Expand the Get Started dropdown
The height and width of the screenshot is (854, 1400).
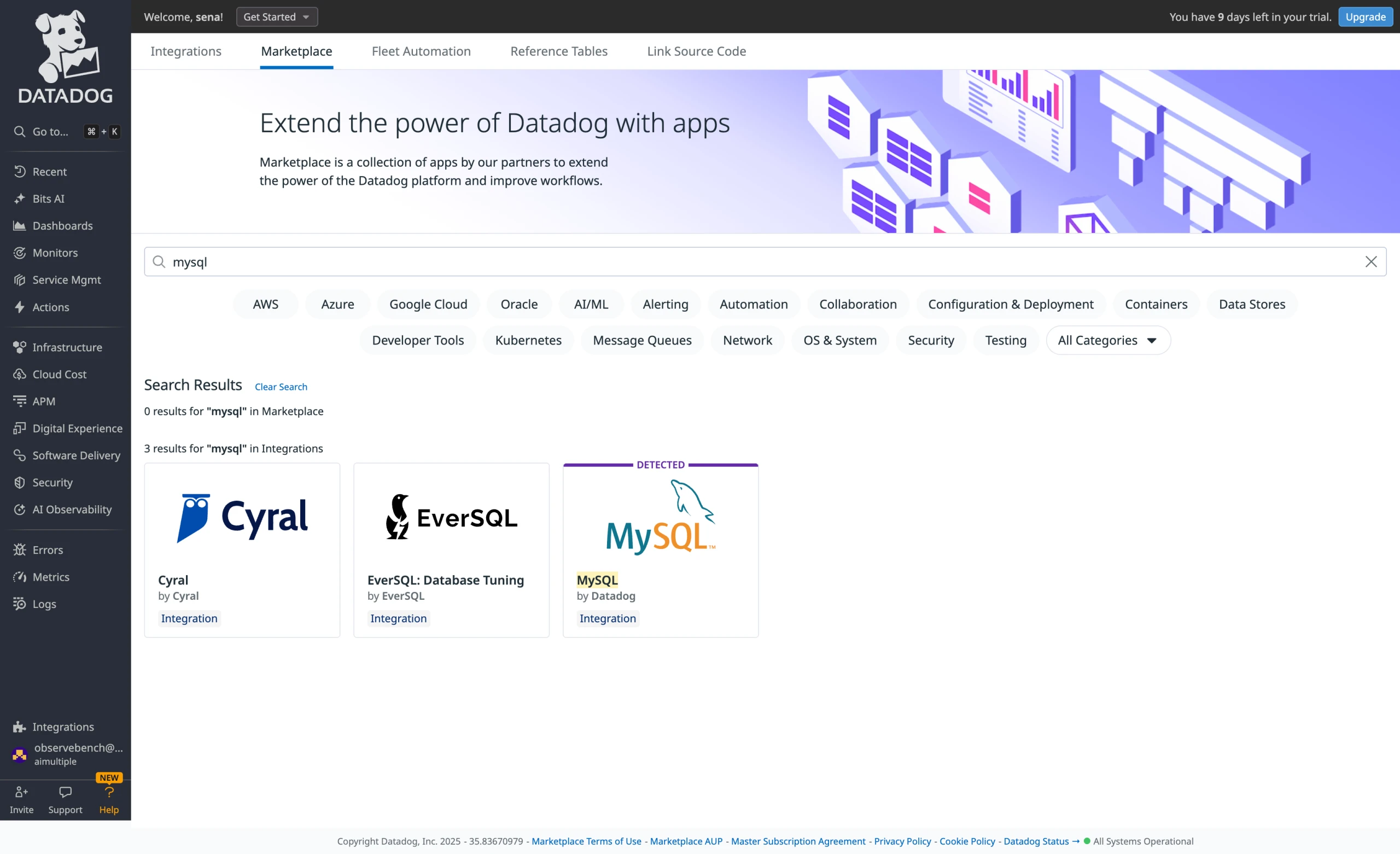277,16
